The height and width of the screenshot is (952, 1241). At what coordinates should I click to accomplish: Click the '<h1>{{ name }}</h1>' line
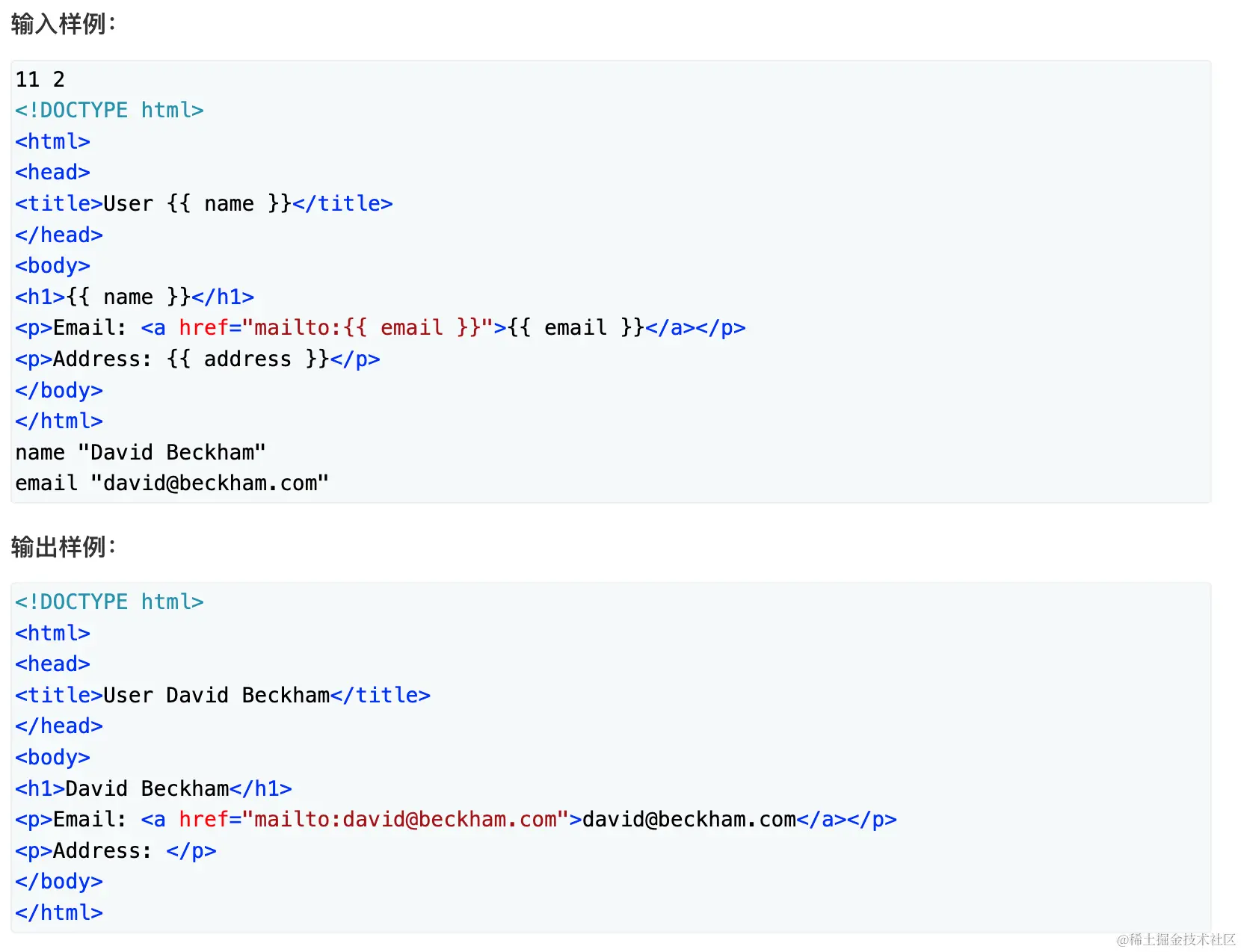(x=135, y=297)
